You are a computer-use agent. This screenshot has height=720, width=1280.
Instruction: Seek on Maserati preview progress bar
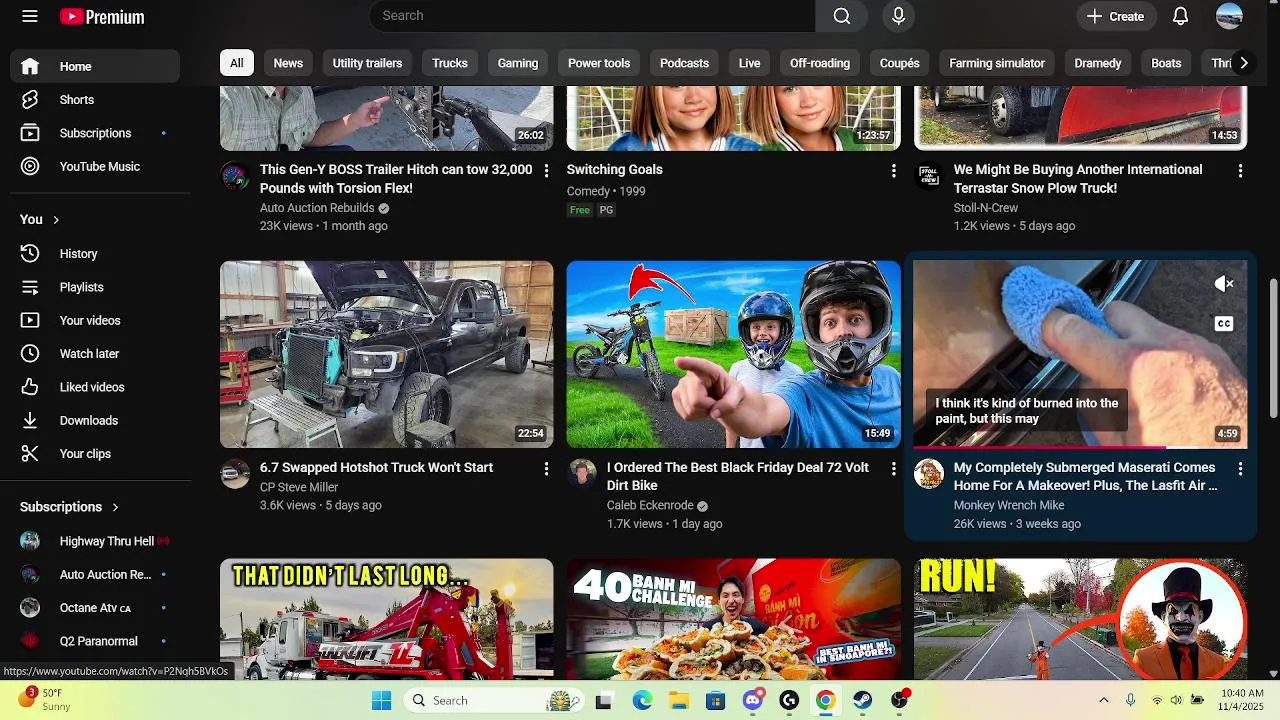tap(1080, 446)
